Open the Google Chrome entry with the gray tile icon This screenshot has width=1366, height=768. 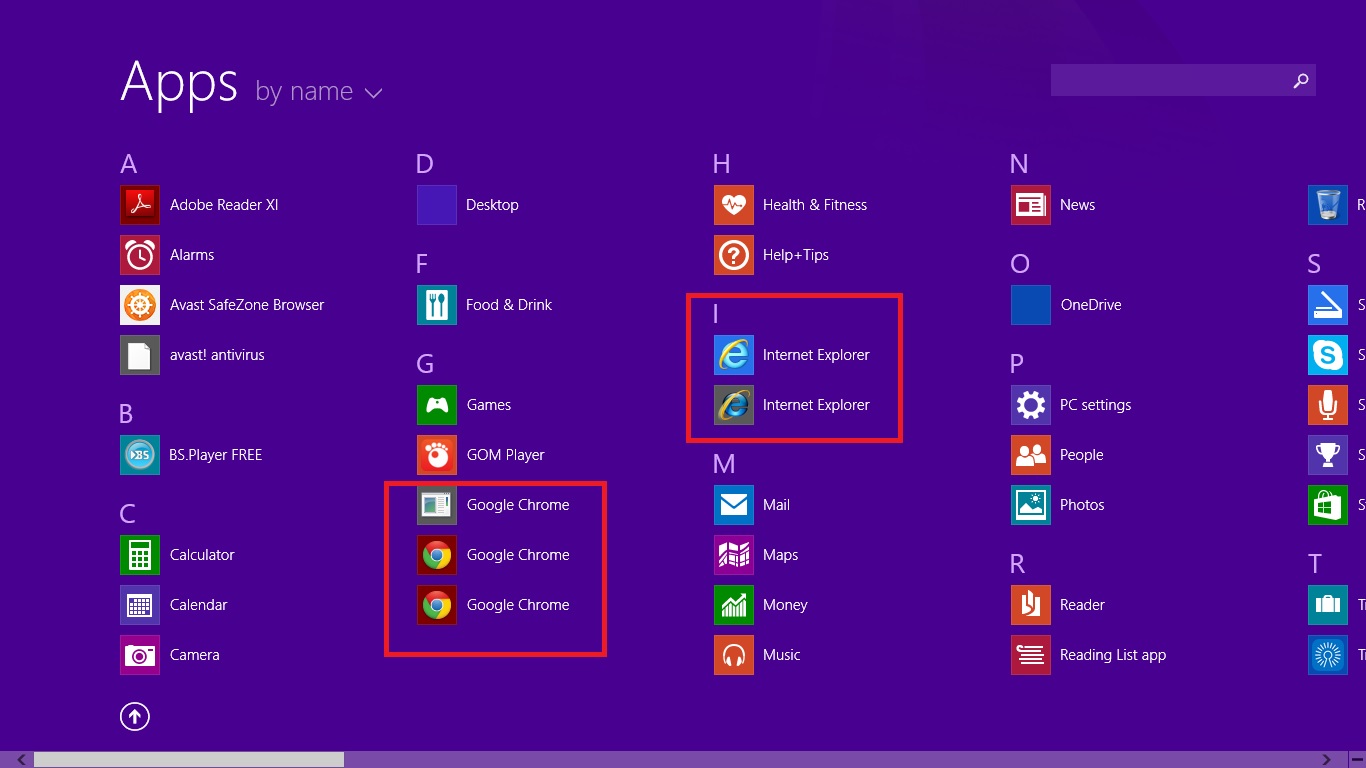[493, 505]
